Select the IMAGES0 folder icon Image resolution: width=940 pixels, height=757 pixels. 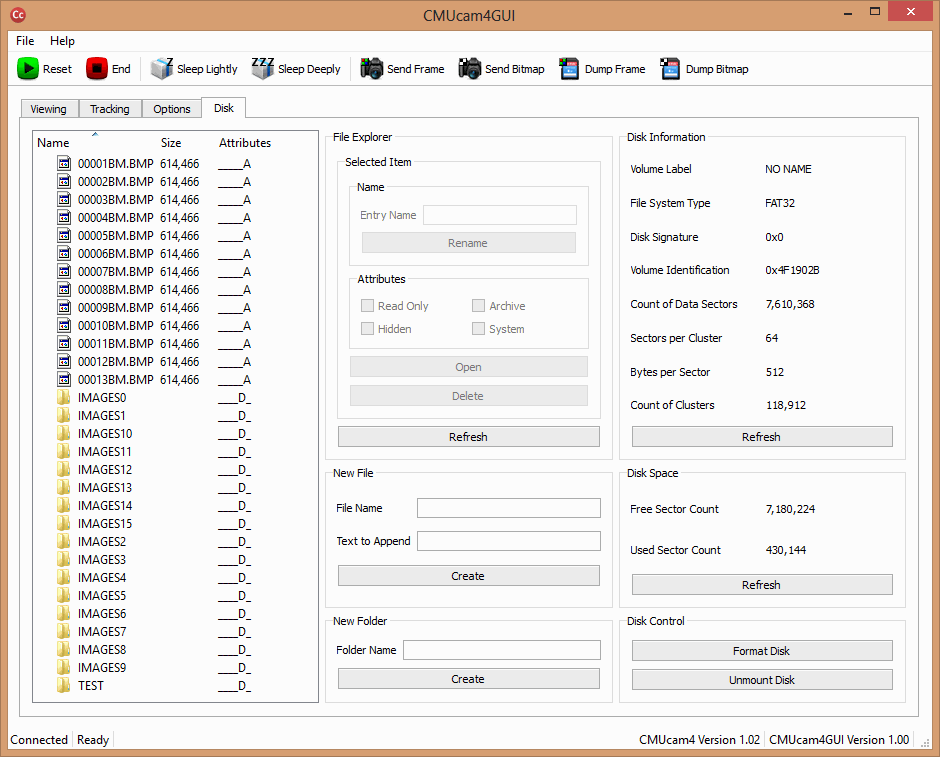64,397
